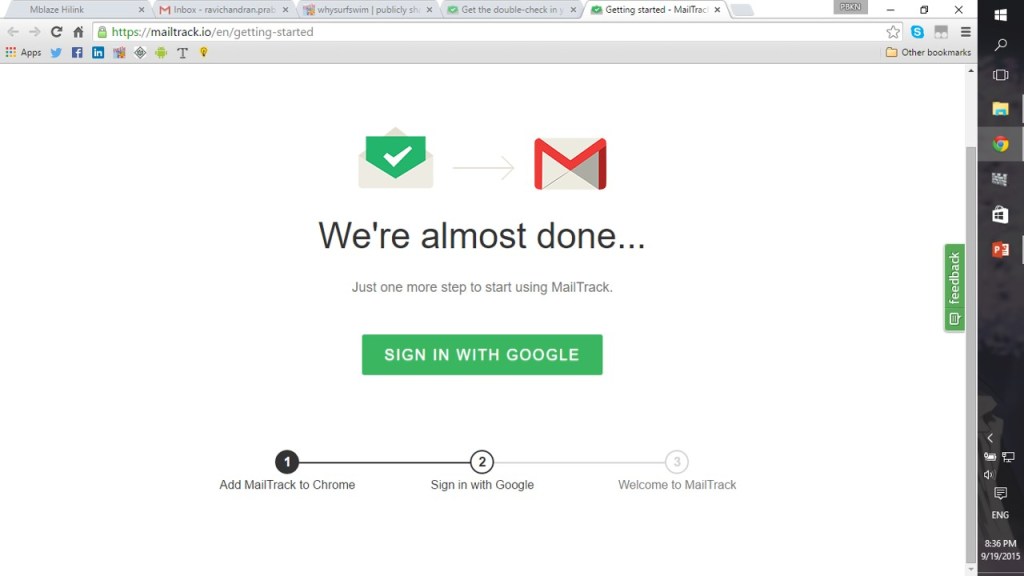
Task: Switch to the Gmail Inbox tab
Action: (x=224, y=10)
